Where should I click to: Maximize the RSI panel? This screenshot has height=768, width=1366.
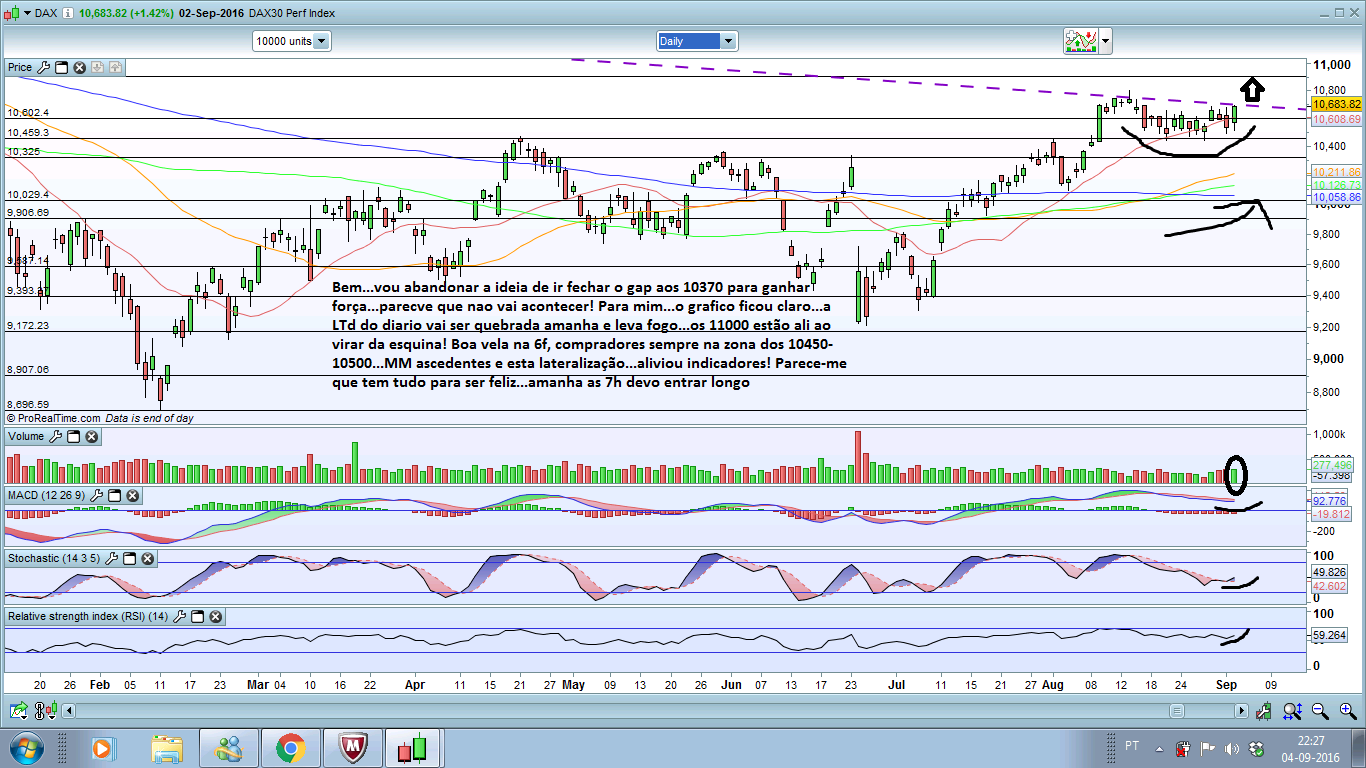198,617
